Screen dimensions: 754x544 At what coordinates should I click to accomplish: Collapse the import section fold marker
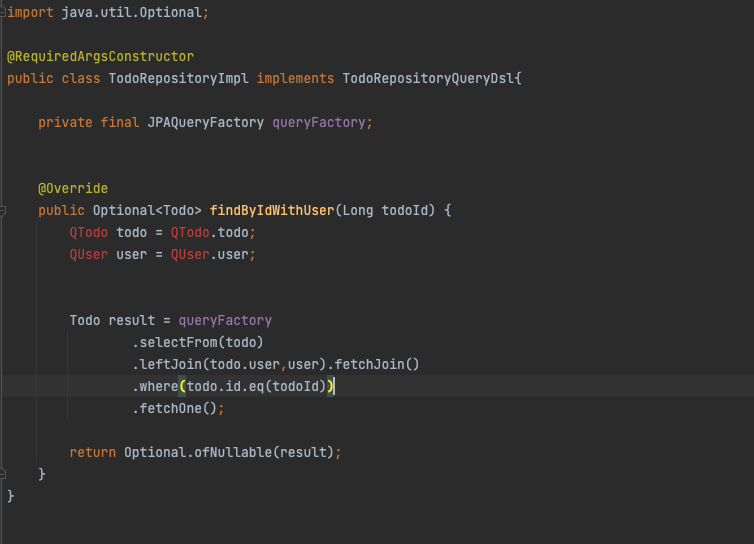[2, 13]
